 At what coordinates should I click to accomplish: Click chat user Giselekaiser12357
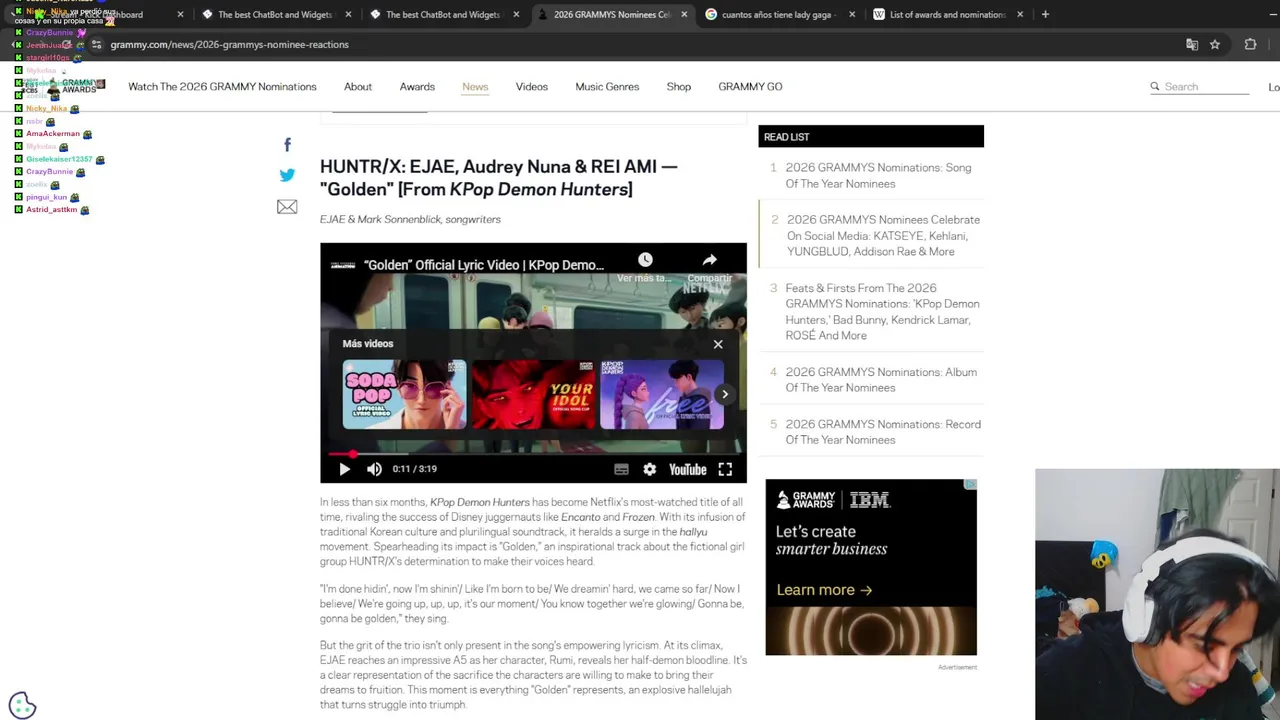click(x=59, y=159)
